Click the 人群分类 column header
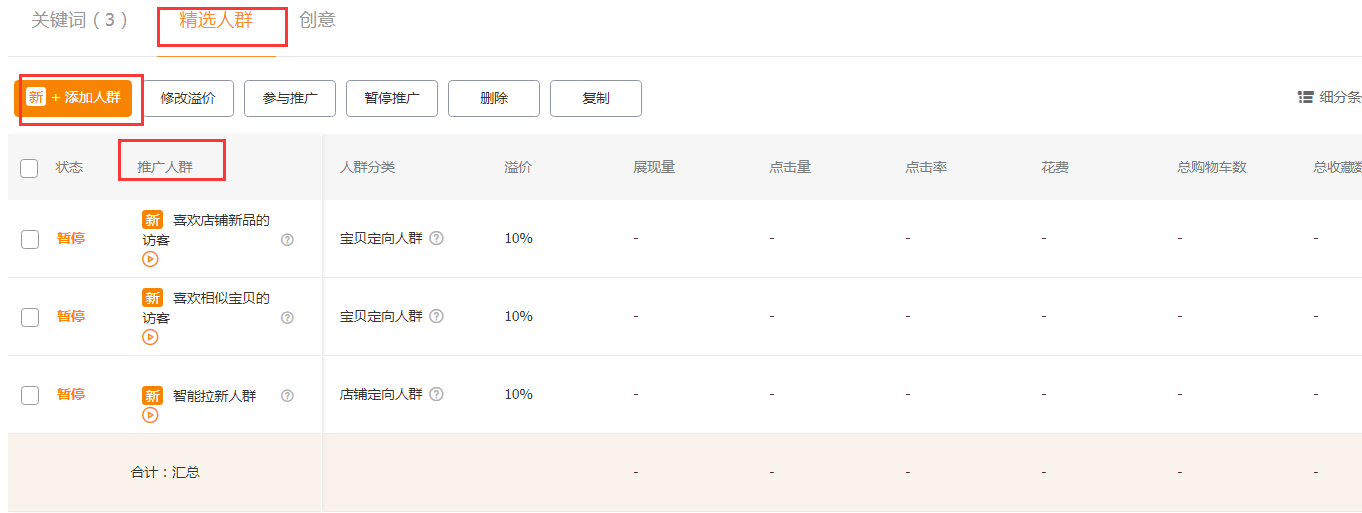 click(368, 167)
